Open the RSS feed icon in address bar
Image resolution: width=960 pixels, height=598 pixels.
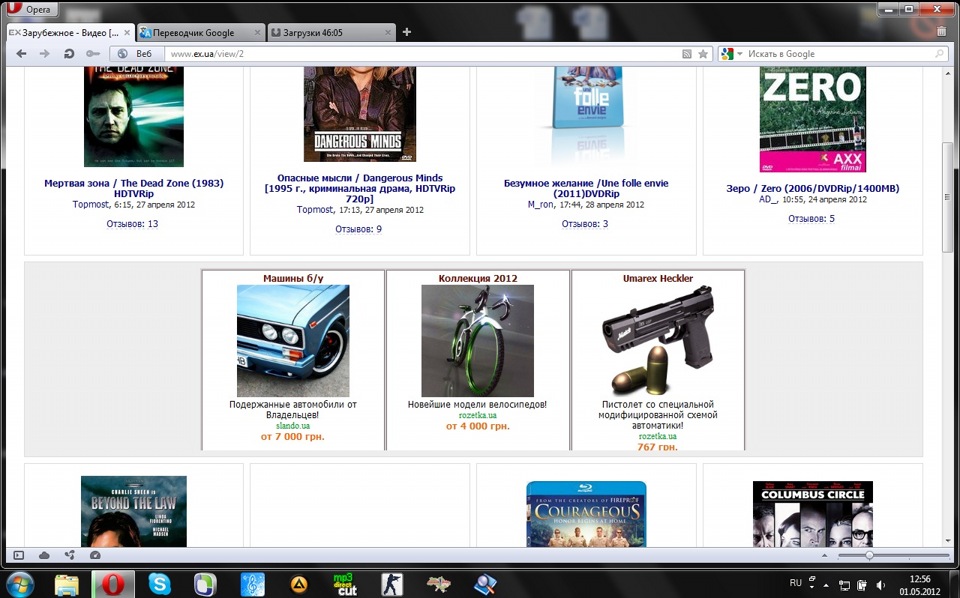[687, 54]
